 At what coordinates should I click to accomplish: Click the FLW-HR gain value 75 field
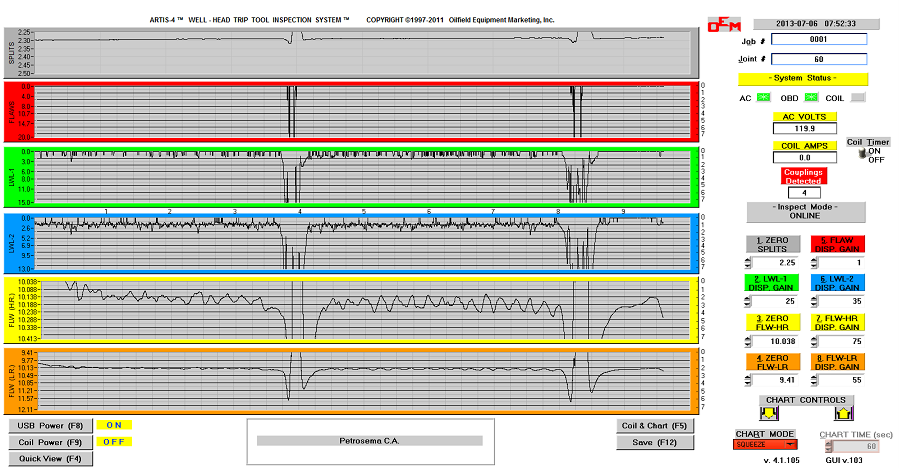point(841,341)
